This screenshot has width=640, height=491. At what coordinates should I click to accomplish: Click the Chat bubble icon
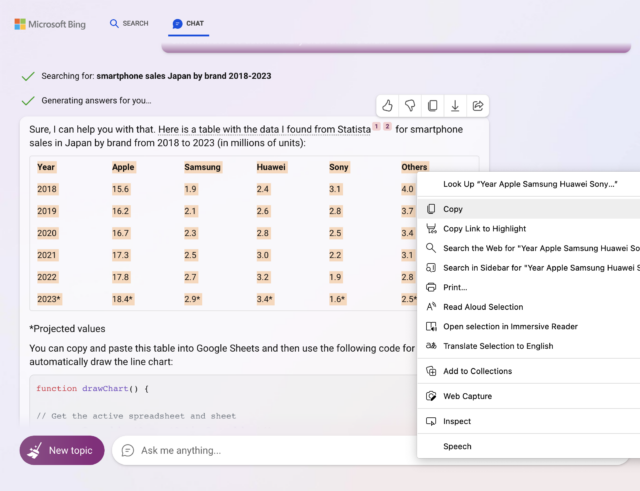pos(177,24)
